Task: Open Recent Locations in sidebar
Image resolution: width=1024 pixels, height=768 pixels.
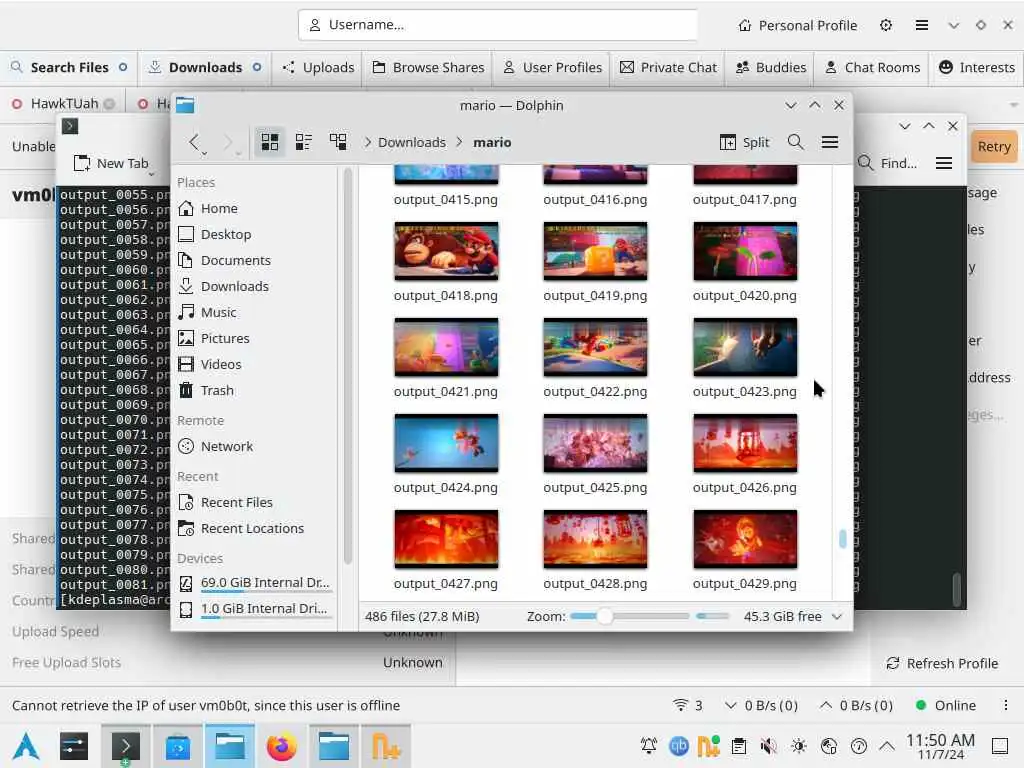Action: (x=252, y=529)
